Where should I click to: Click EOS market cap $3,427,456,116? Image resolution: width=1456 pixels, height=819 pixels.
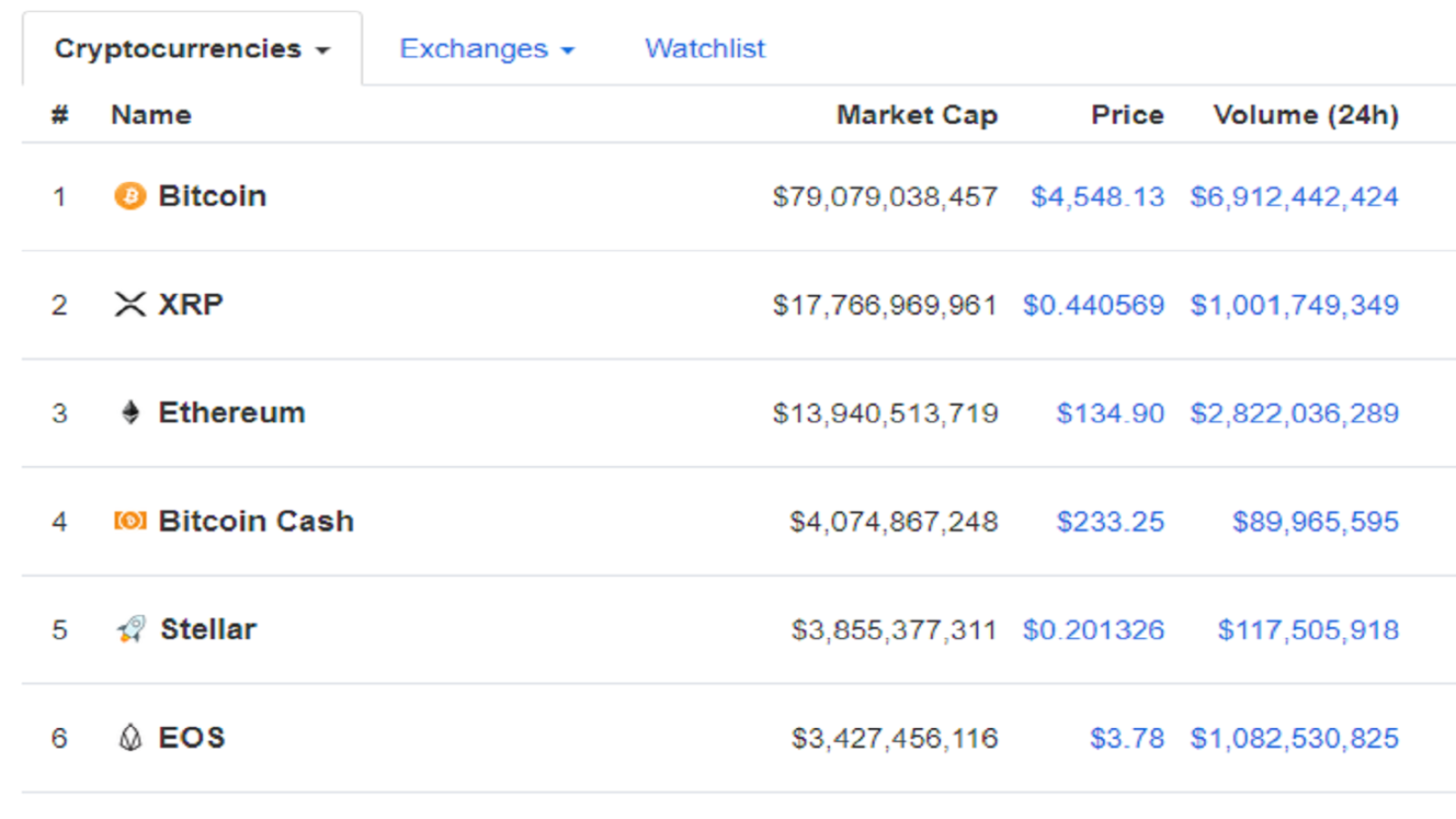tap(895, 738)
